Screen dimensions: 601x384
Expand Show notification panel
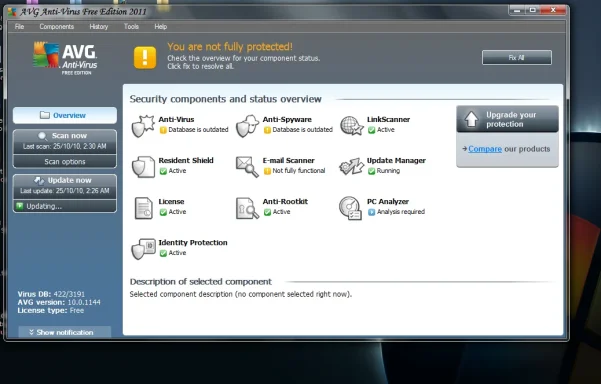(65, 332)
